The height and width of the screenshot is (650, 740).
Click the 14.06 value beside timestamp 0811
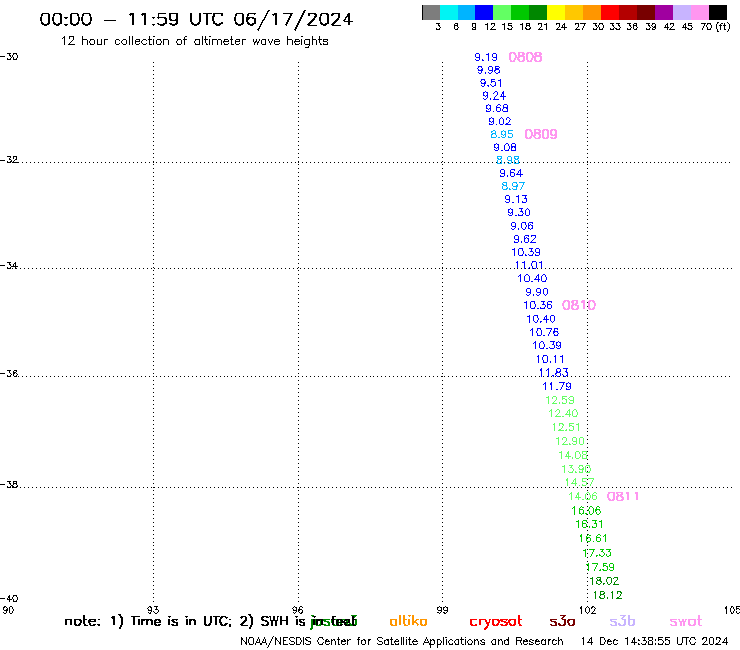point(583,497)
